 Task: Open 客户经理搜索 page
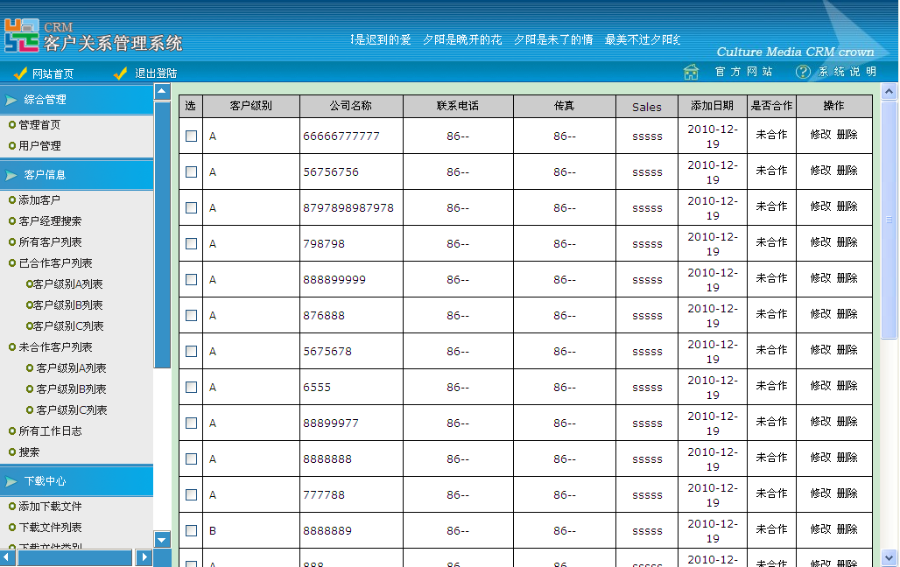(x=50, y=221)
